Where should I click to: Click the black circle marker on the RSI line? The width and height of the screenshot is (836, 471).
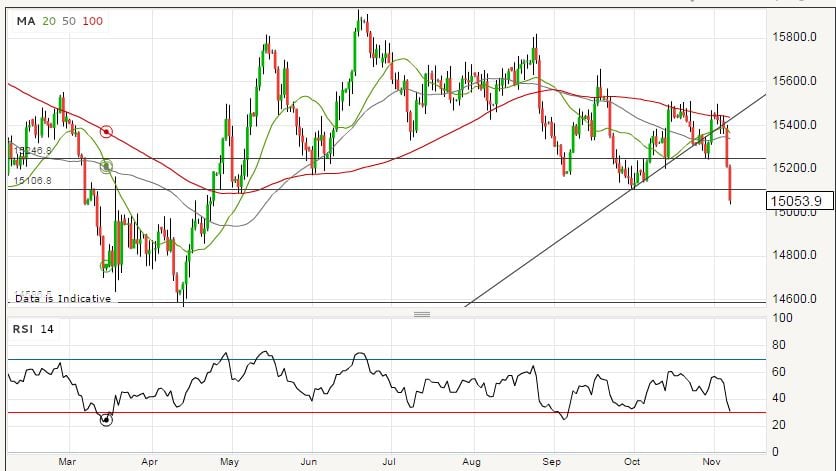(x=106, y=420)
